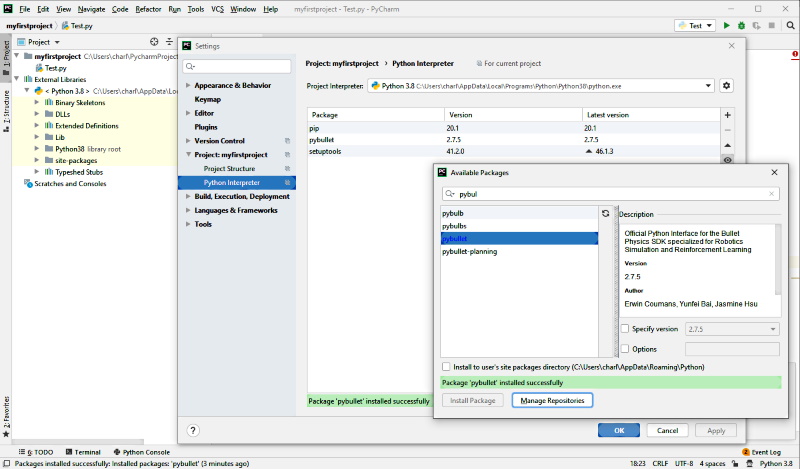Click the collapse-all icon in Project panel header

pyautogui.click(x=169, y=42)
